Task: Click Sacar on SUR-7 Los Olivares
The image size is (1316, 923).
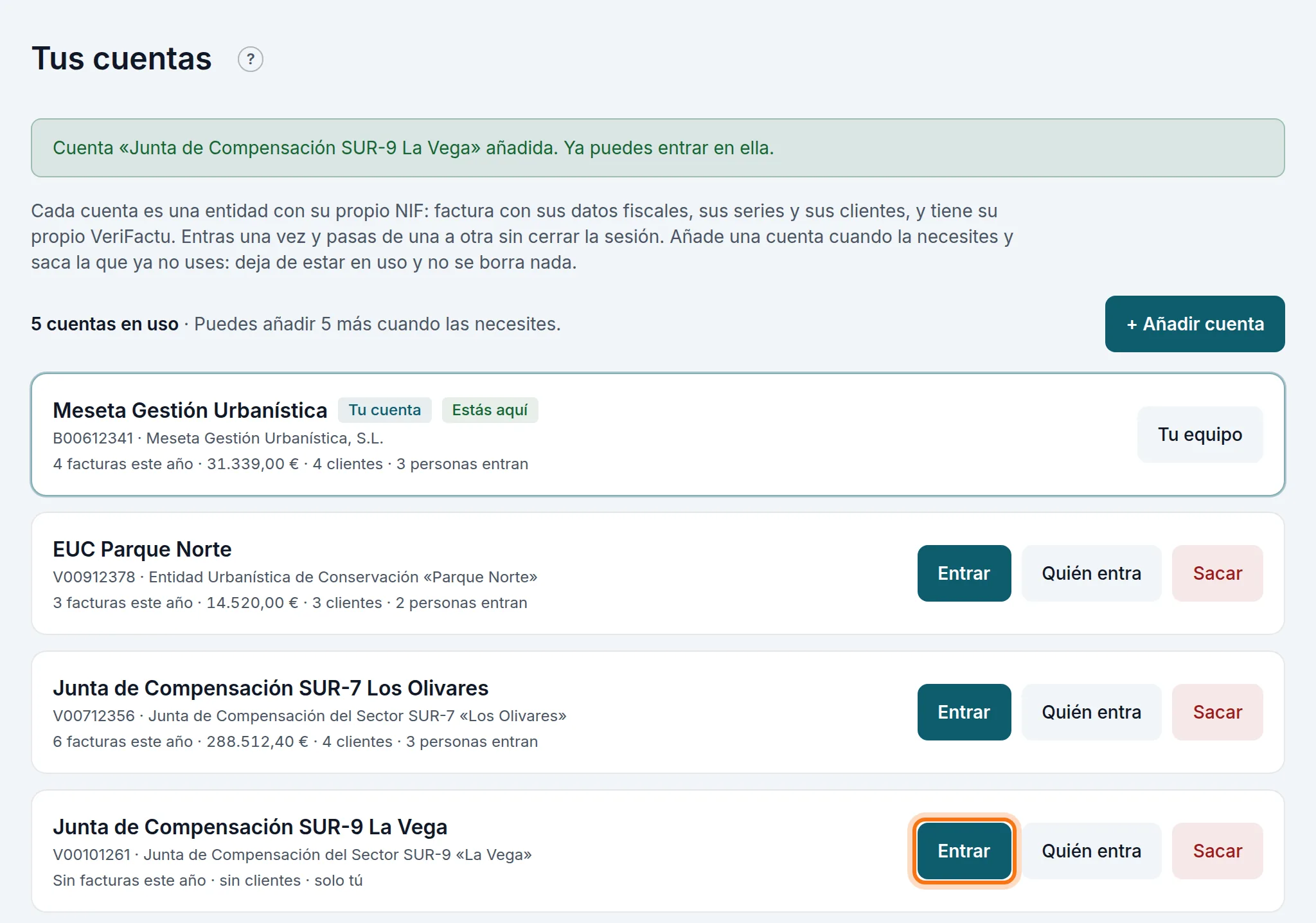Action: 1217,712
